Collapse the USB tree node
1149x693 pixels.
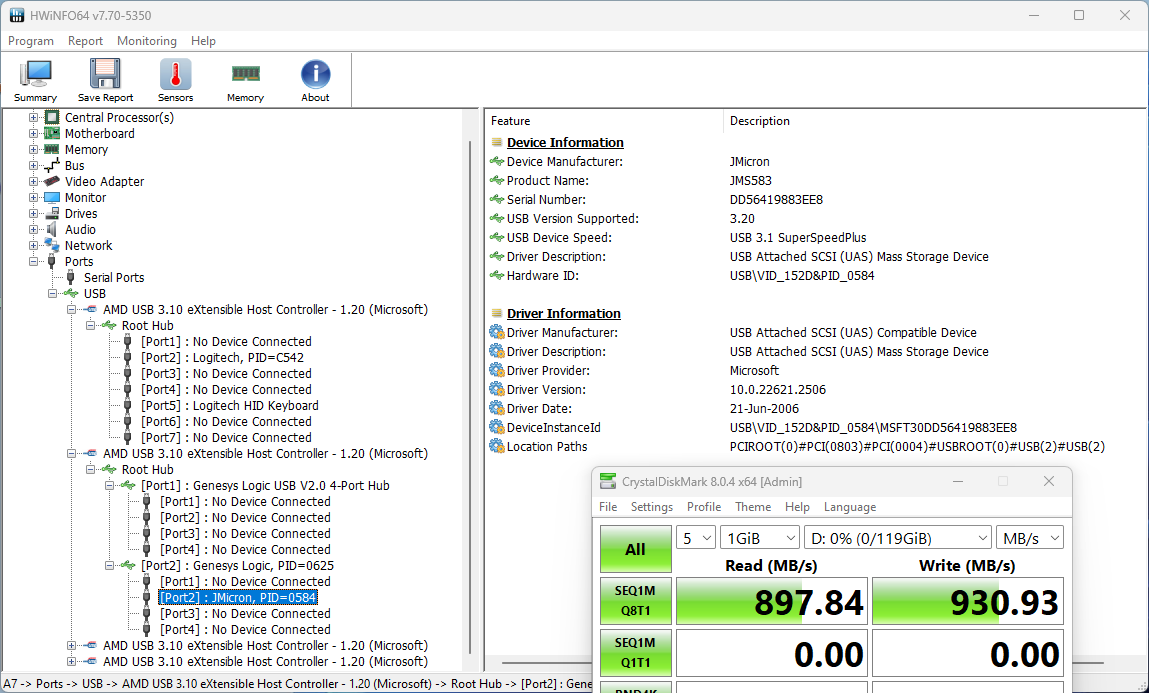pyautogui.click(x=52, y=294)
